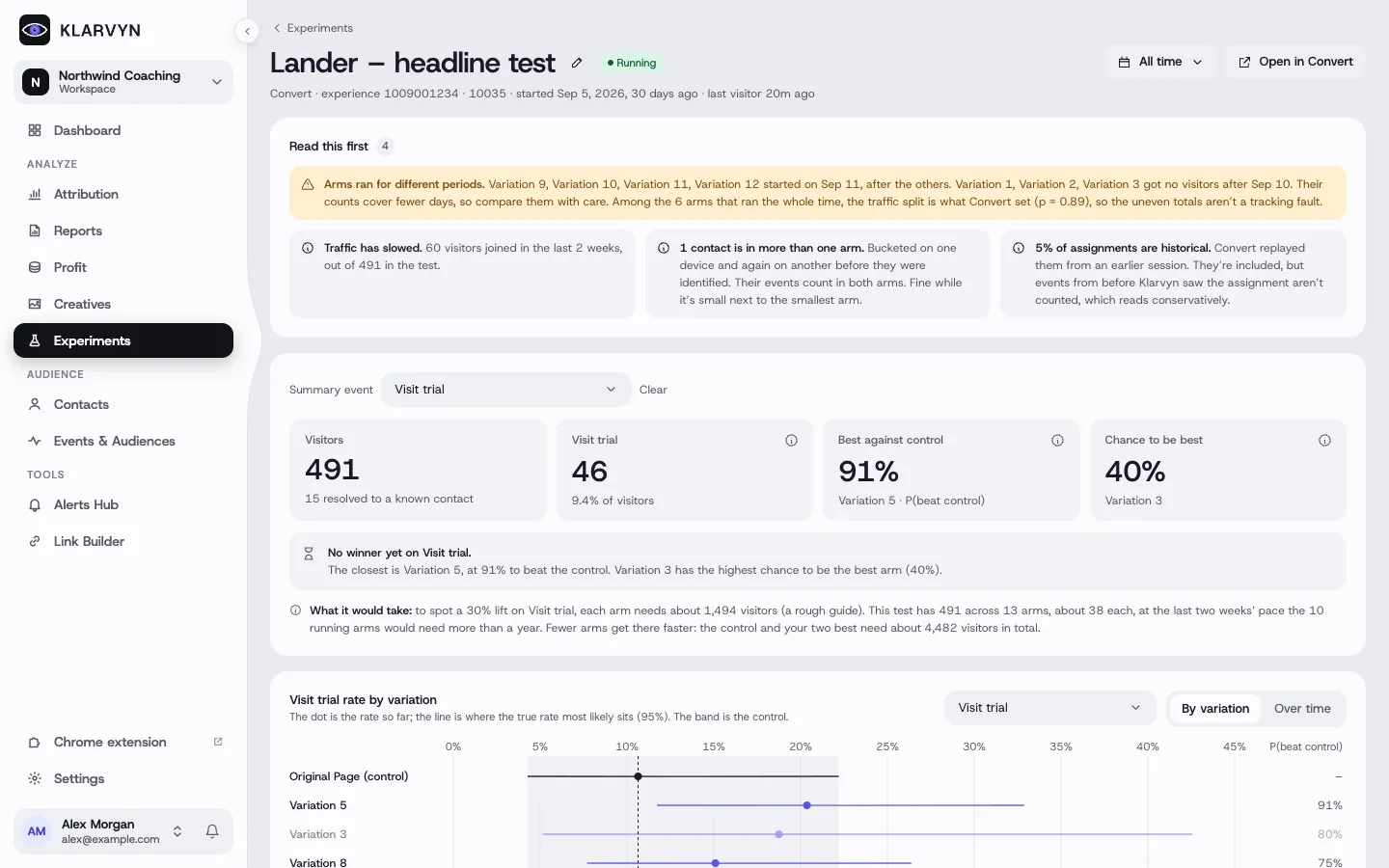Click info icon on Chance to be best card
The image size is (1389, 868).
click(1324, 440)
